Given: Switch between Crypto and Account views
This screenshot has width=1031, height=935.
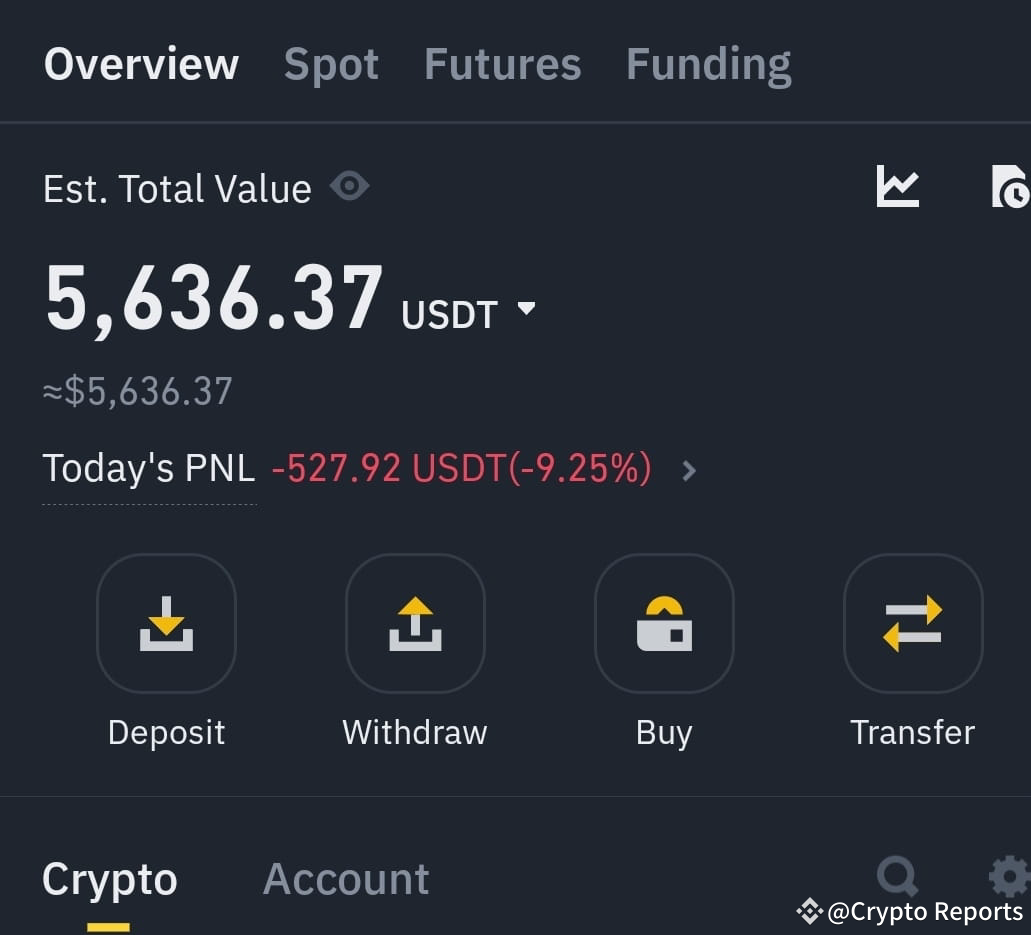Looking at the screenshot, I should tap(346, 878).
